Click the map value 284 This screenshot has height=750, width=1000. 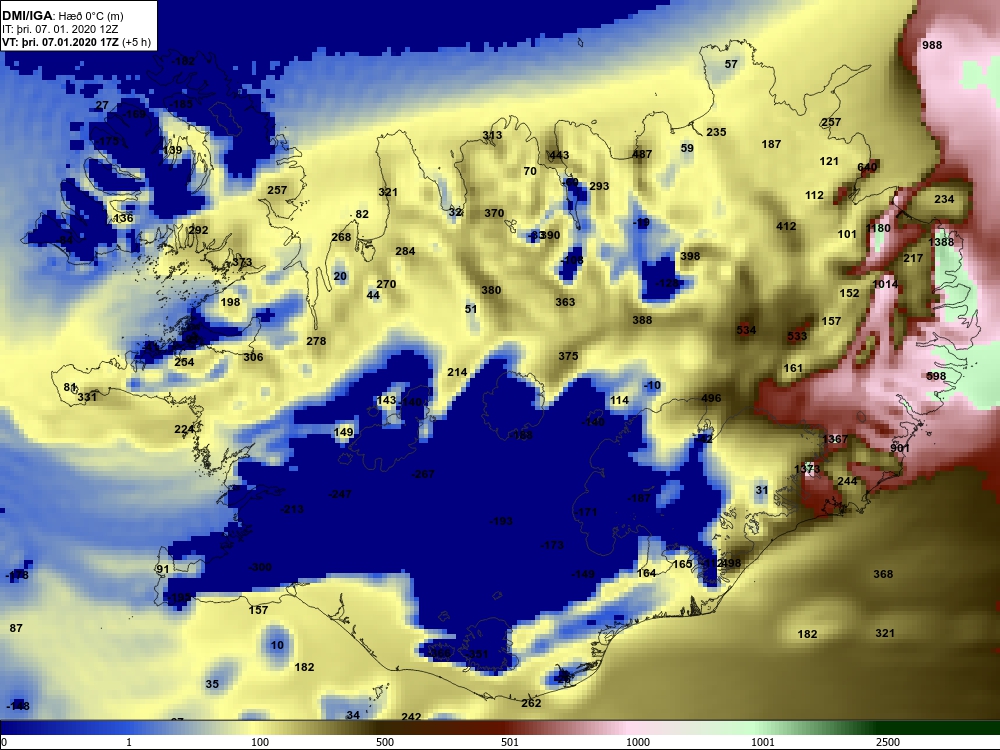click(x=405, y=251)
